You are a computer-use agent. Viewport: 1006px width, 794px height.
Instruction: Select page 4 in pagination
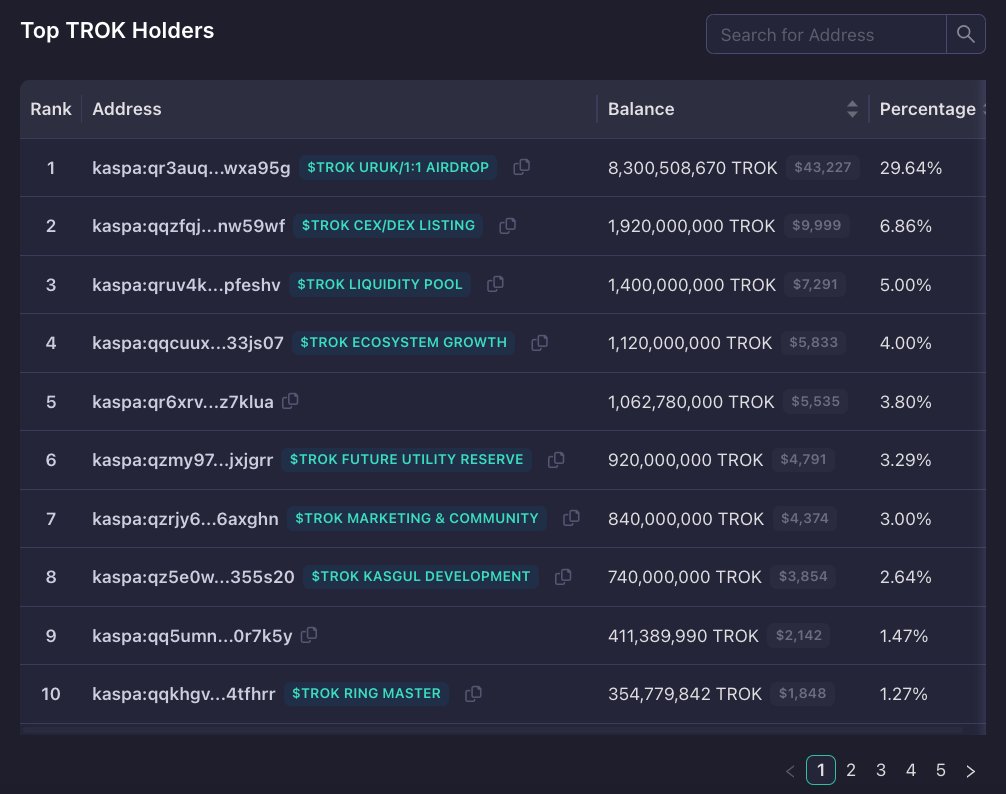click(910, 770)
